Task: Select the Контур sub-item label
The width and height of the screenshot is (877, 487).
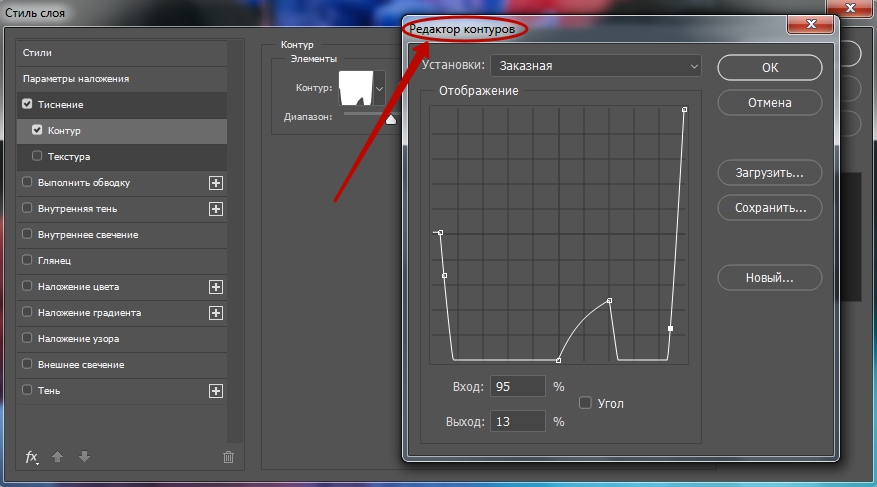Action: [x=64, y=130]
